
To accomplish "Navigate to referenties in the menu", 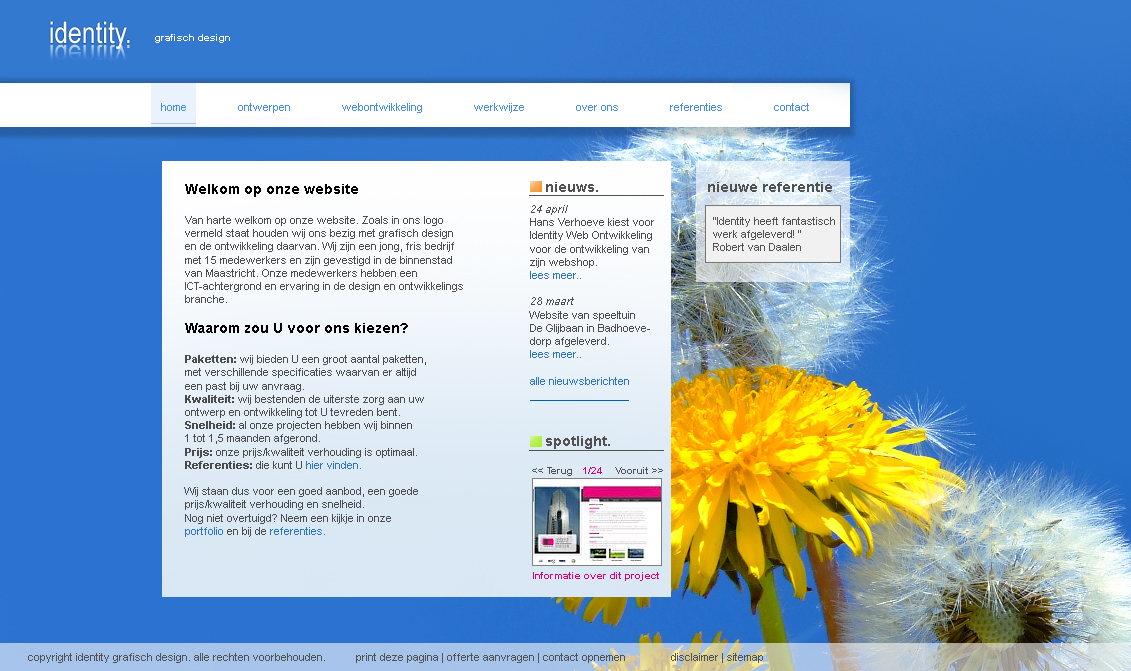I will 695,107.
